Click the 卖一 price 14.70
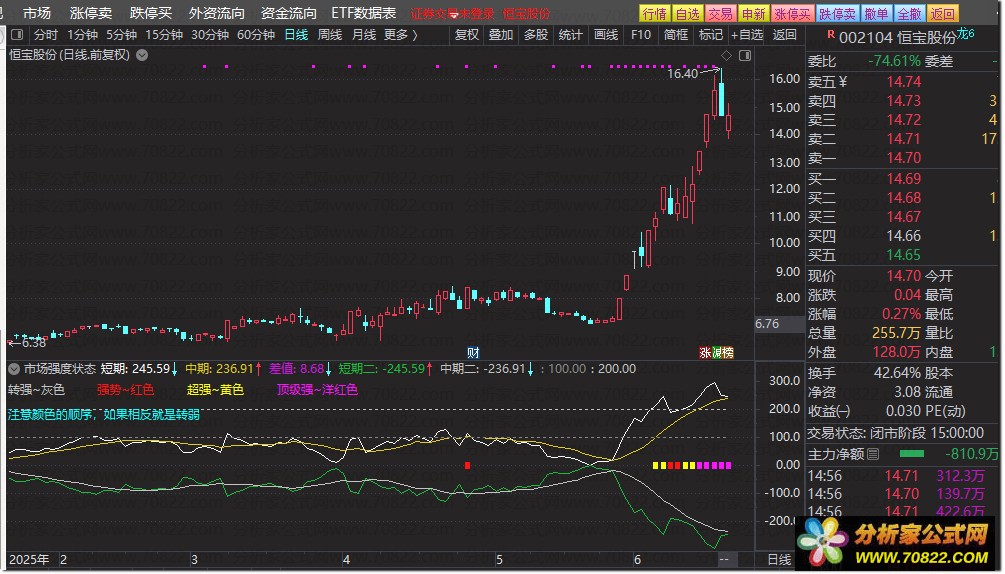The height and width of the screenshot is (574, 1005). [904, 158]
